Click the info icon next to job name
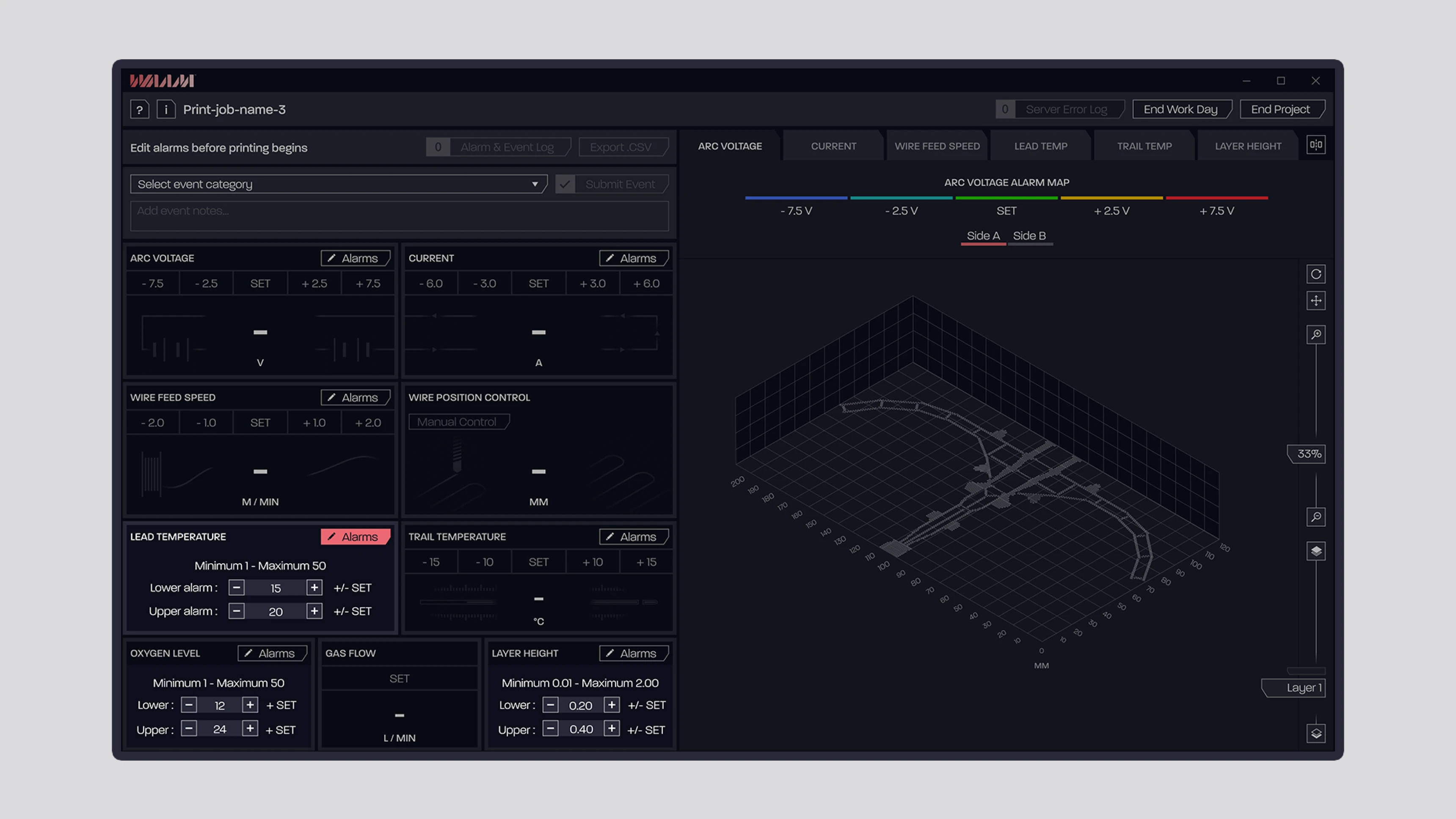 click(x=165, y=110)
